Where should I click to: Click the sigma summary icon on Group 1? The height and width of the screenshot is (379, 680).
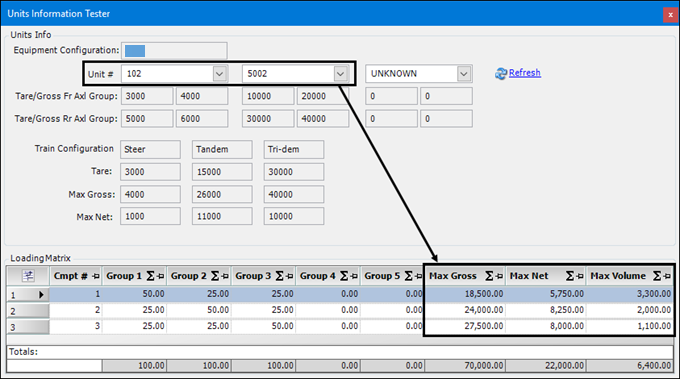(150, 276)
